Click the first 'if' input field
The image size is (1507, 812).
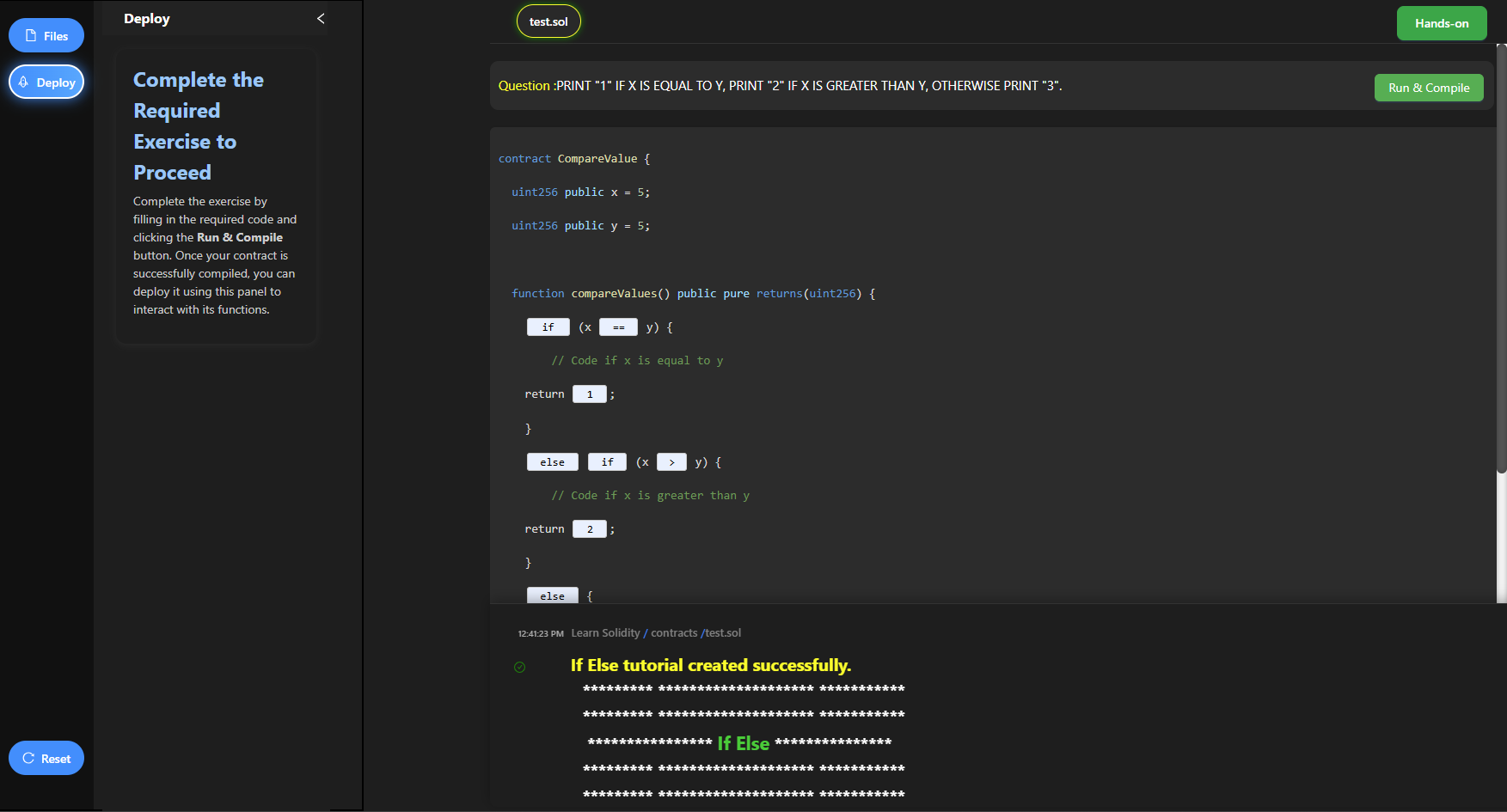pyautogui.click(x=548, y=327)
